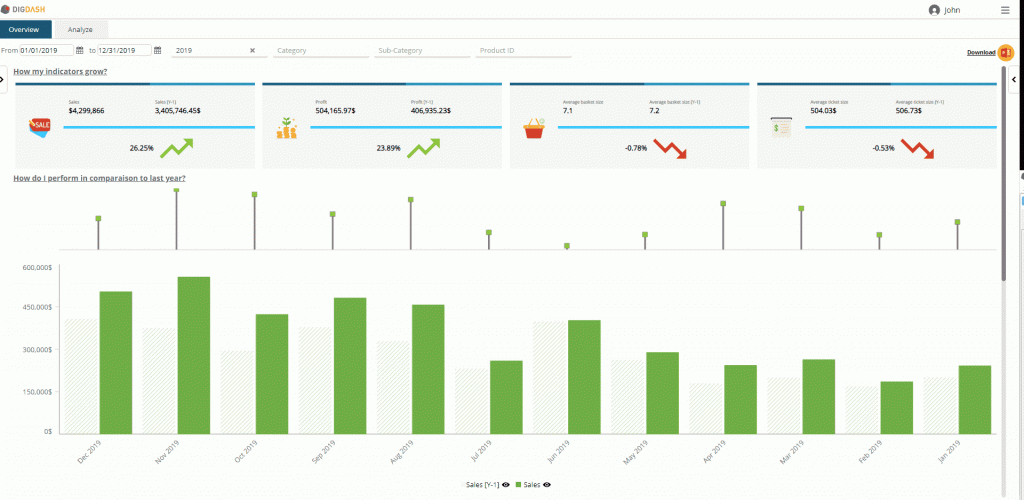The width and height of the screenshot is (1024, 500).
Task: Toggle visibility of Sales series
Action: (547, 485)
